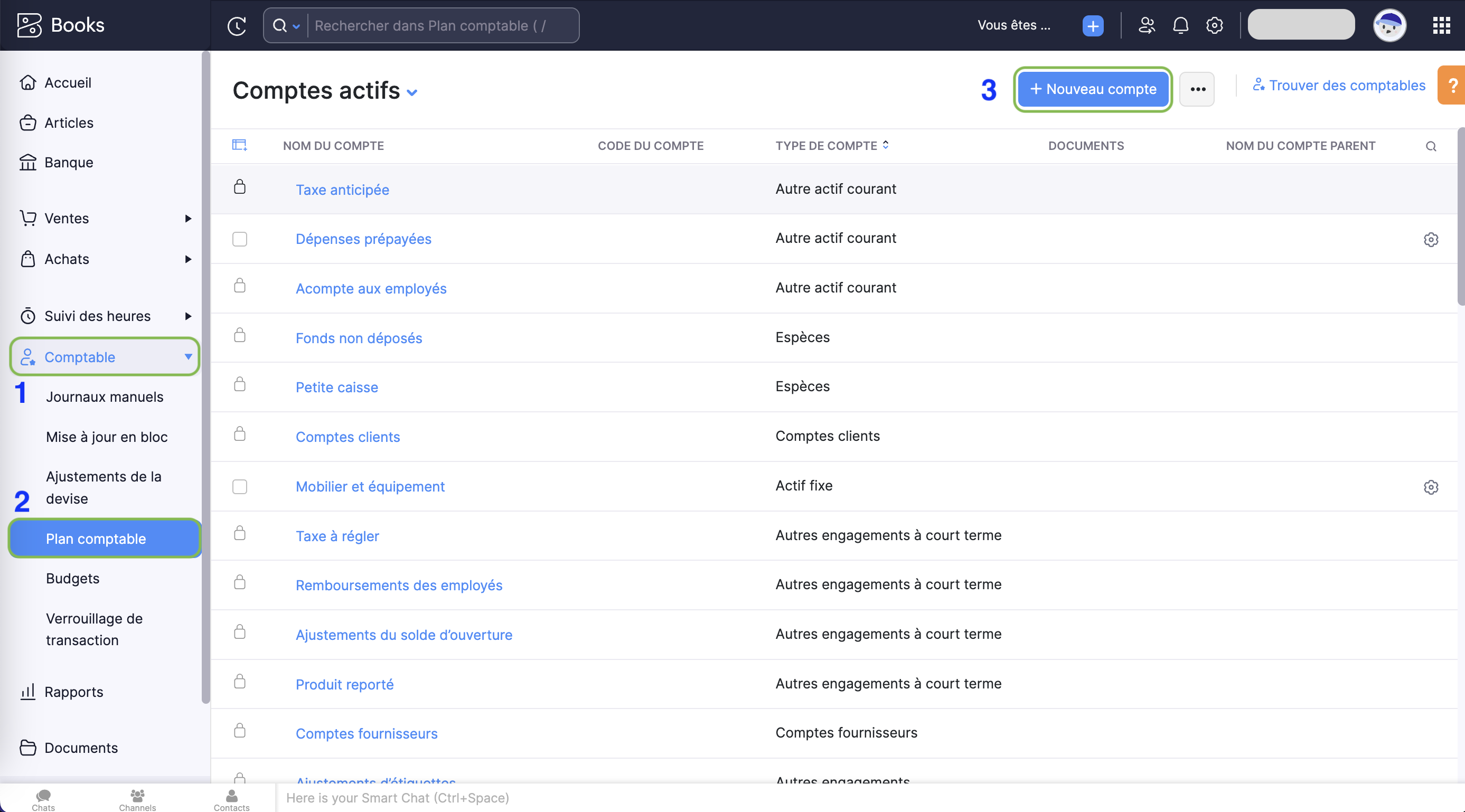This screenshot has width=1465, height=812.
Task: Expand the Achats sidebar menu
Action: [187, 259]
